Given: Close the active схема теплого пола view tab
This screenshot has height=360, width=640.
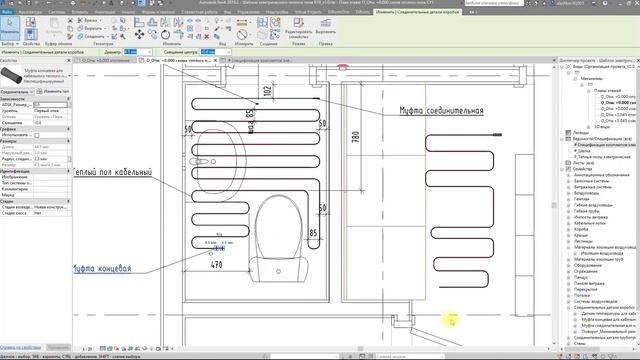Looking at the screenshot, I should tap(216, 60).
